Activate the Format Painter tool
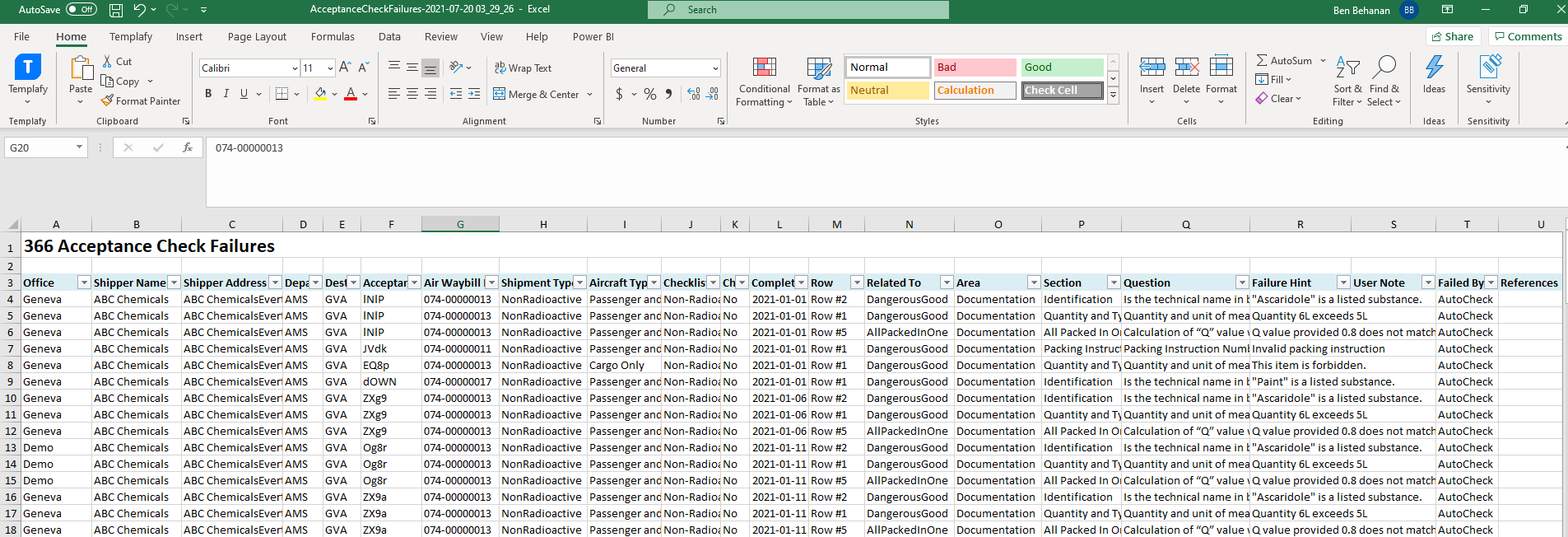 (141, 101)
